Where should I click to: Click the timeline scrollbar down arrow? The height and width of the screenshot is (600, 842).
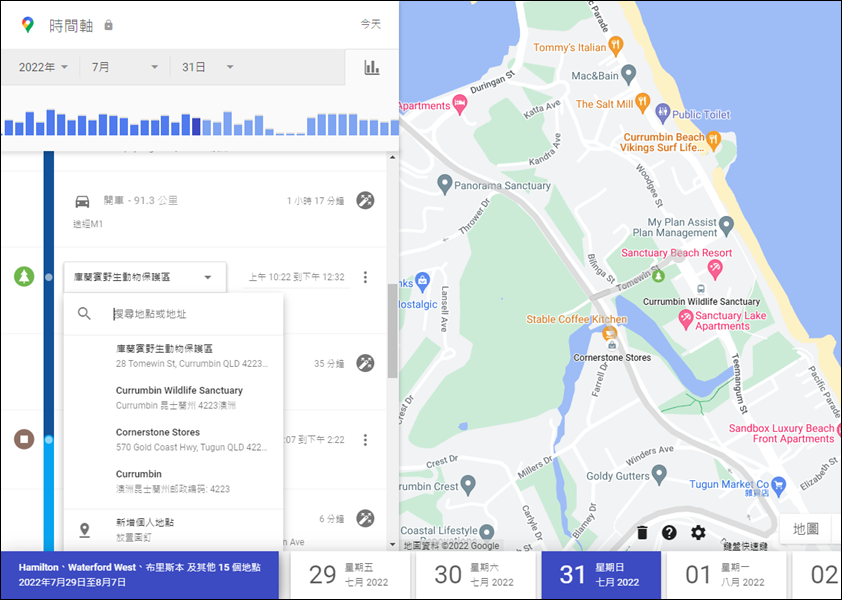393,545
